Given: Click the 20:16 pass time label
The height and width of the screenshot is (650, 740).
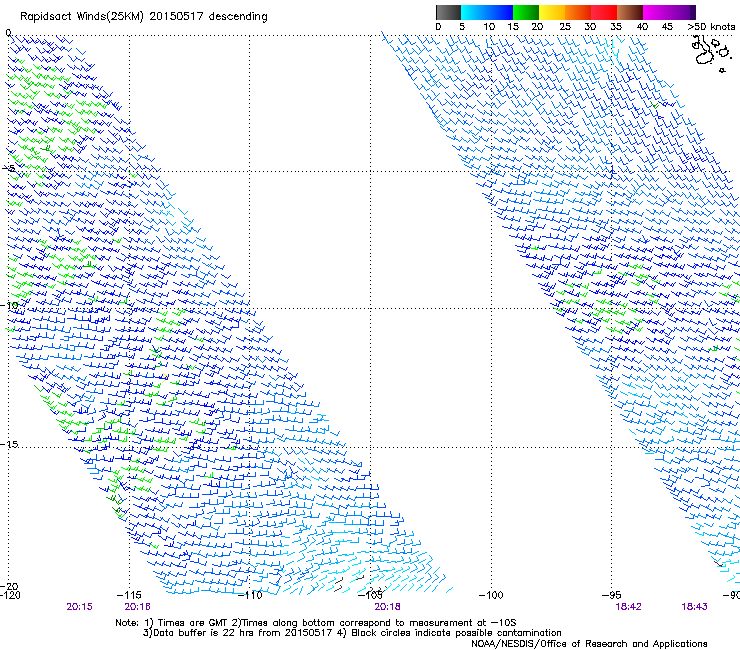Looking at the screenshot, I should (137, 607).
